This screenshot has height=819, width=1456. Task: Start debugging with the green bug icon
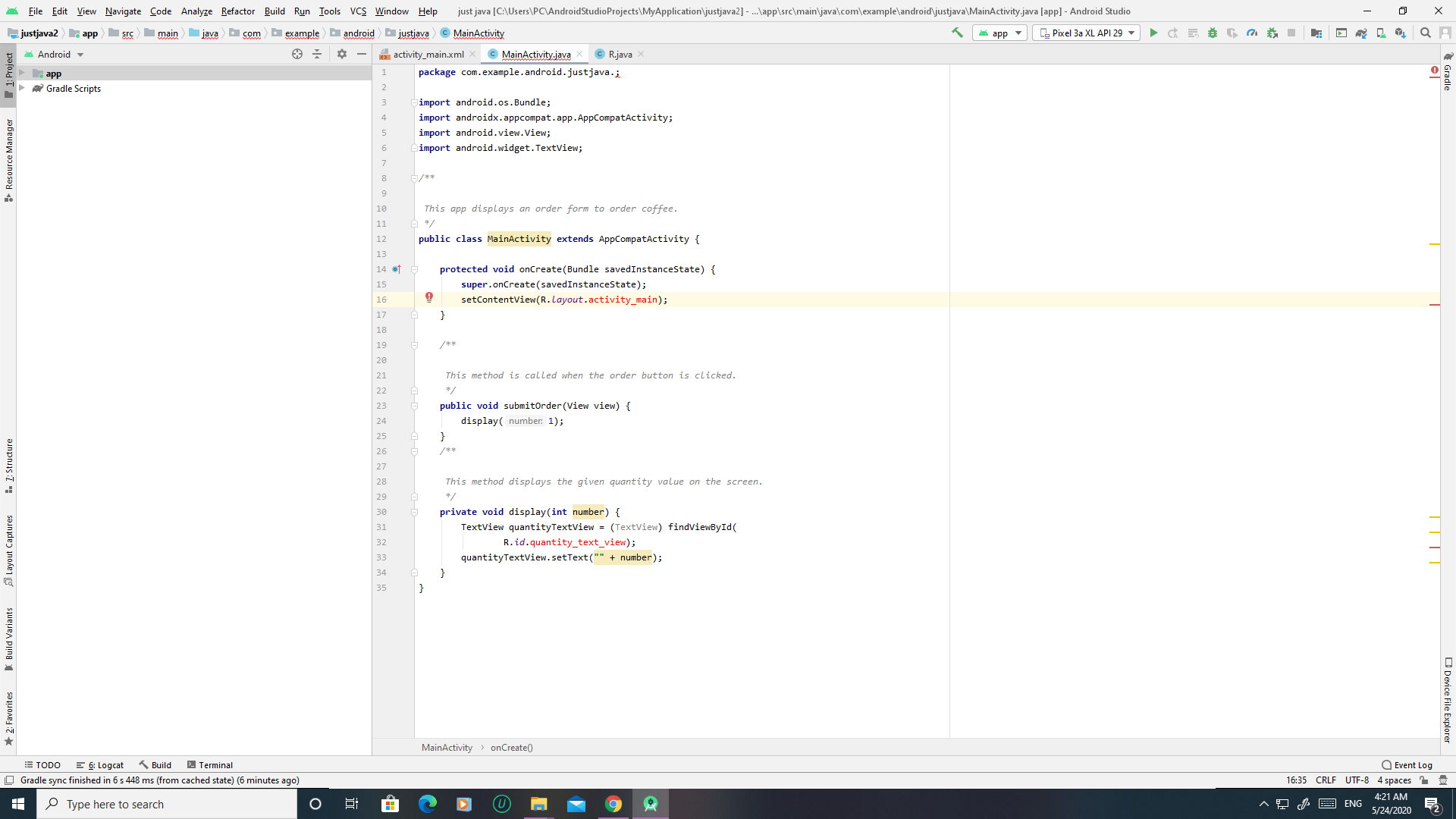pyautogui.click(x=1212, y=33)
